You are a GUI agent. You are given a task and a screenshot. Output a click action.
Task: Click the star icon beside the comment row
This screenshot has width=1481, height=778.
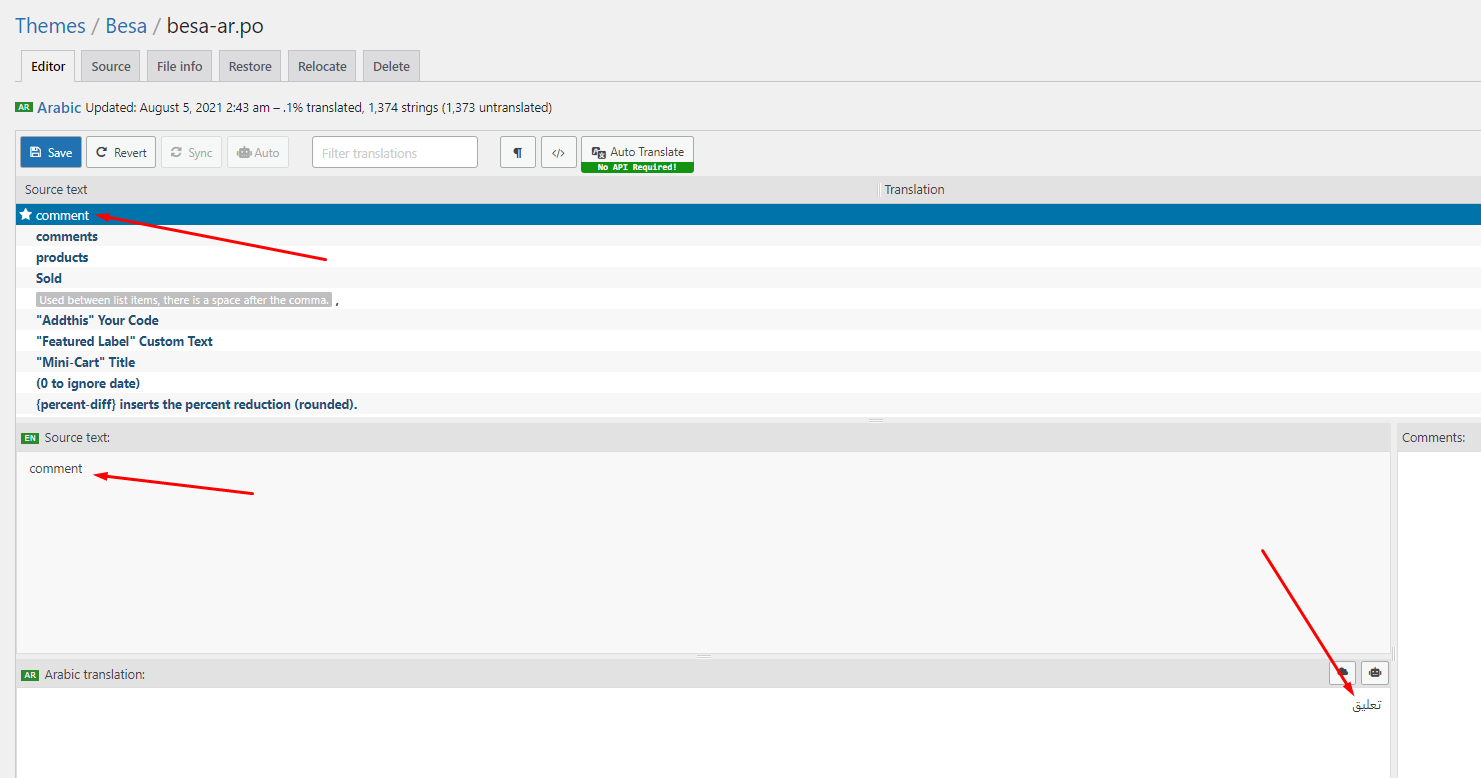26,215
